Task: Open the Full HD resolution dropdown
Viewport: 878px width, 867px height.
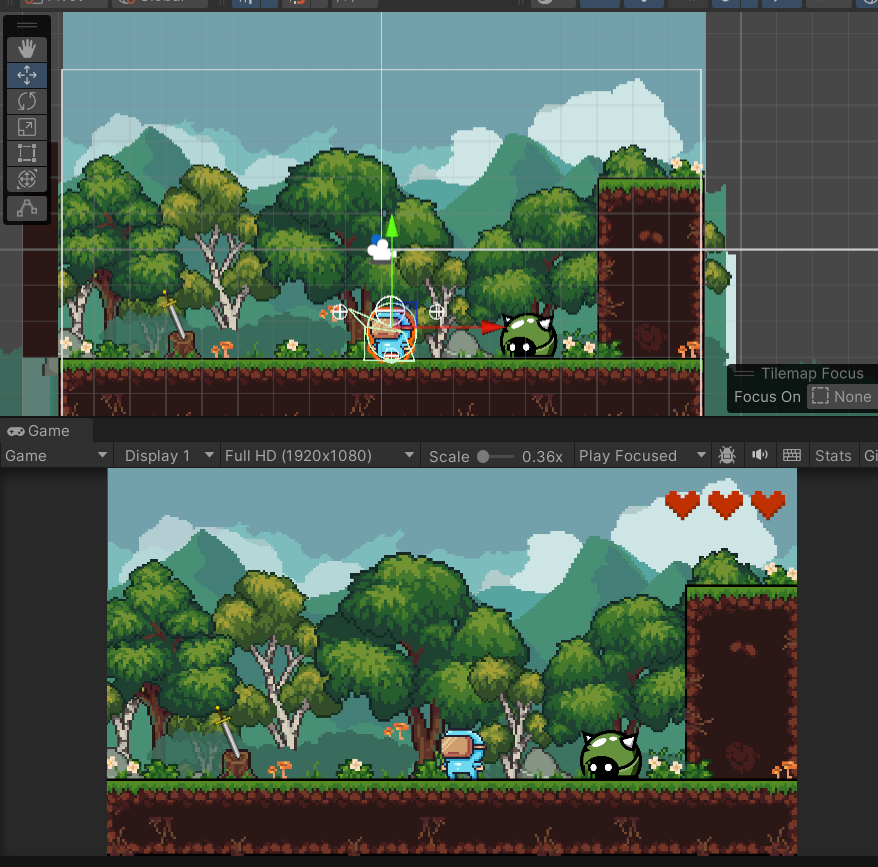Action: [x=319, y=455]
